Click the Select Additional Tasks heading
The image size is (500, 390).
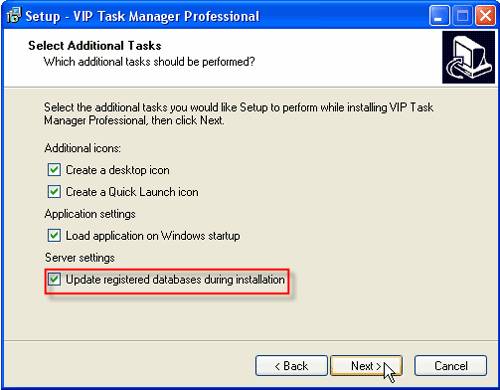pyautogui.click(x=95, y=46)
